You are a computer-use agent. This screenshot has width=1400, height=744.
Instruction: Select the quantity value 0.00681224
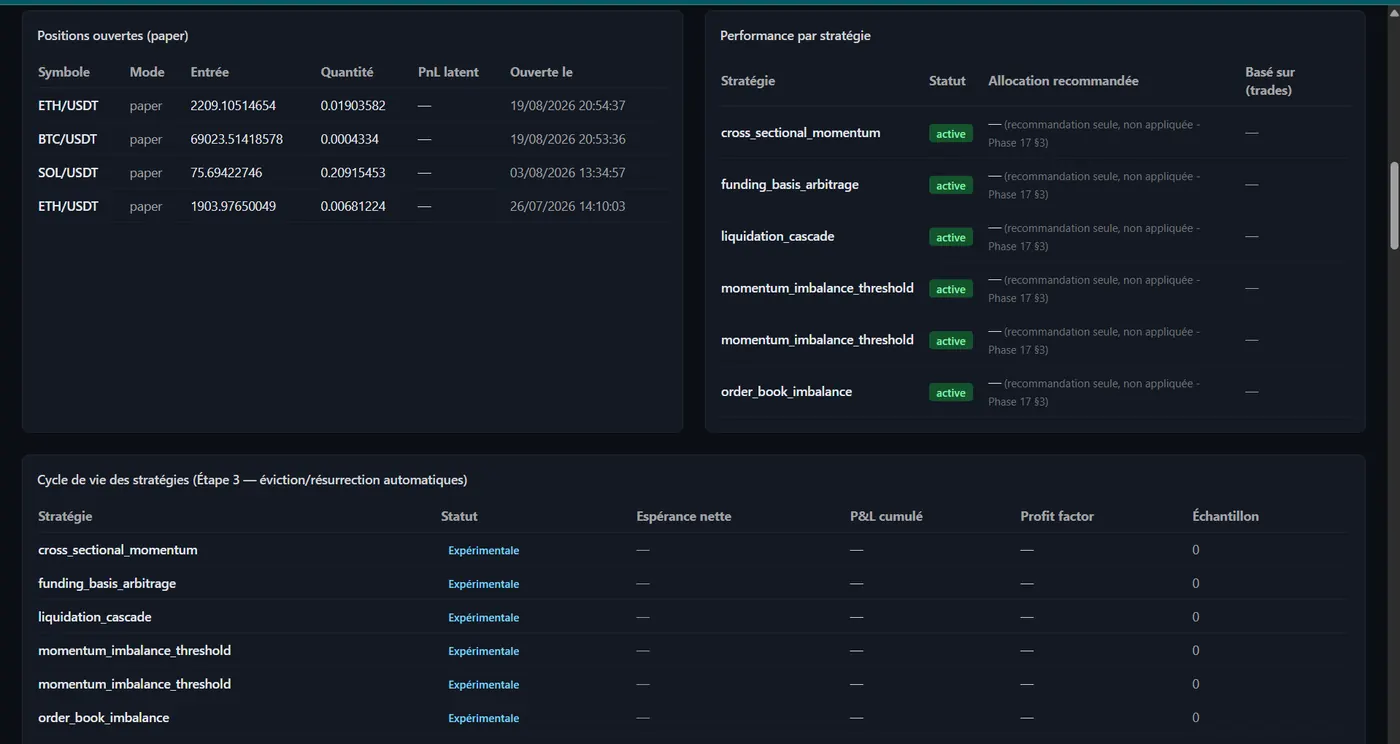point(353,206)
